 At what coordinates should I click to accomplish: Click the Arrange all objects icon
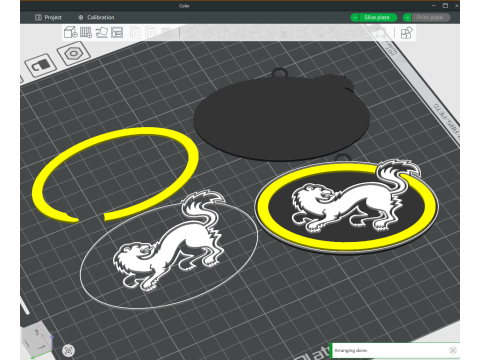tap(117, 32)
